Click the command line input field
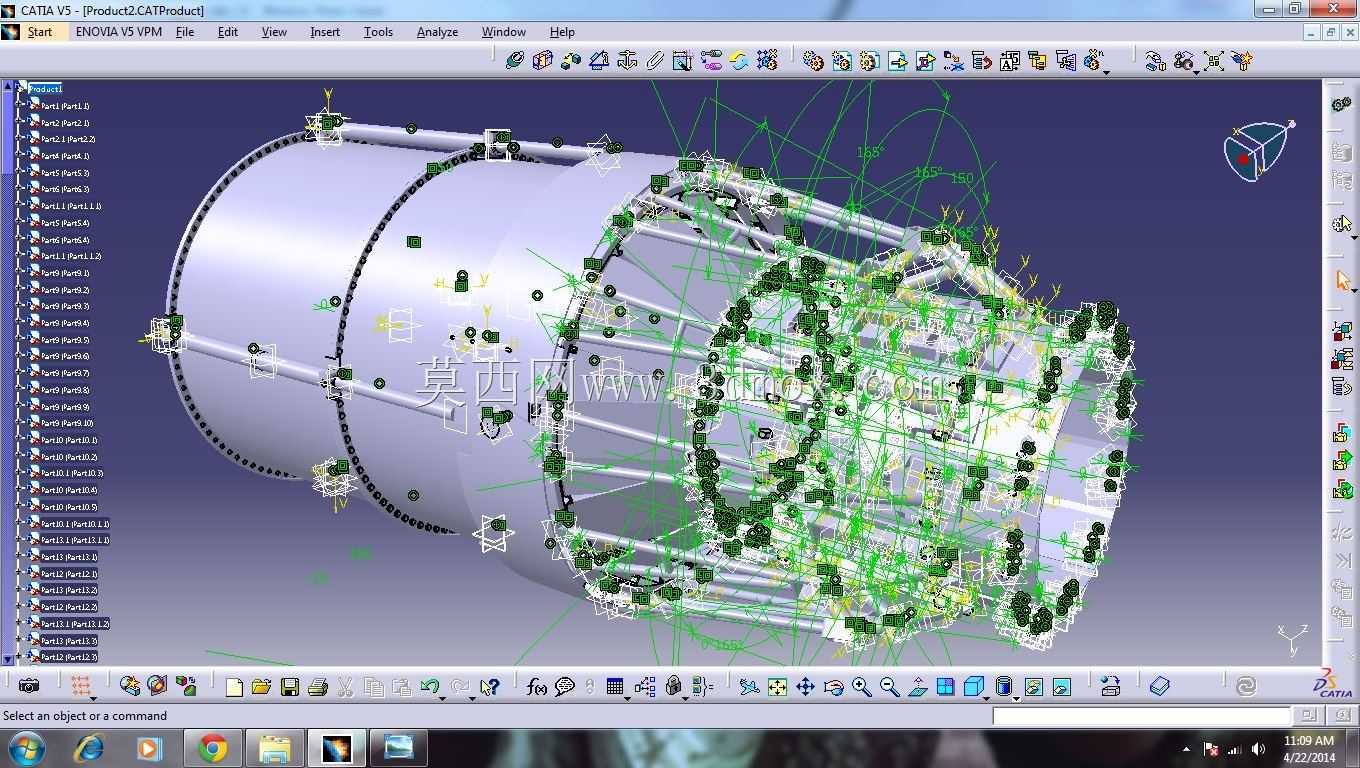Viewport: 1360px width, 768px height. point(1142,716)
